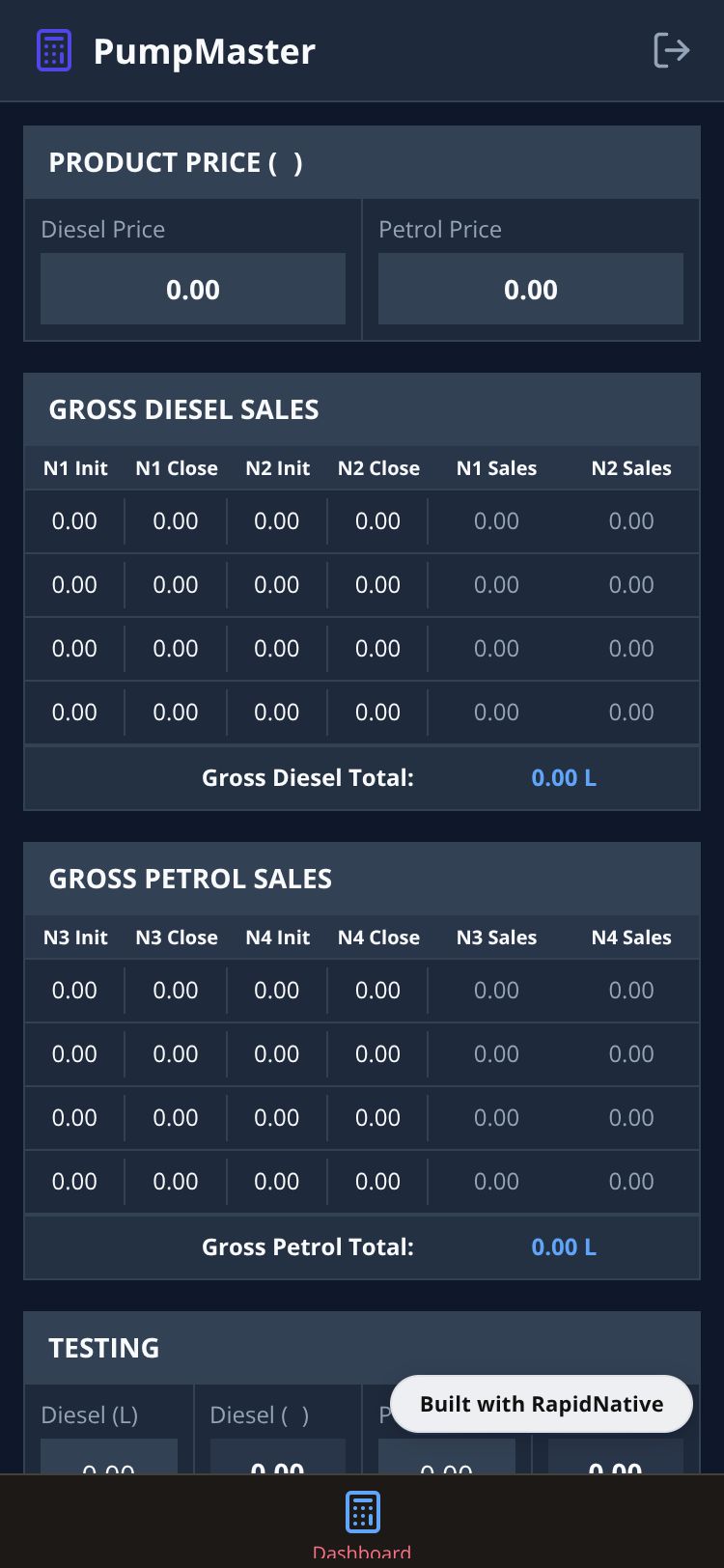Click the Built with RapidNative badge

click(542, 1404)
